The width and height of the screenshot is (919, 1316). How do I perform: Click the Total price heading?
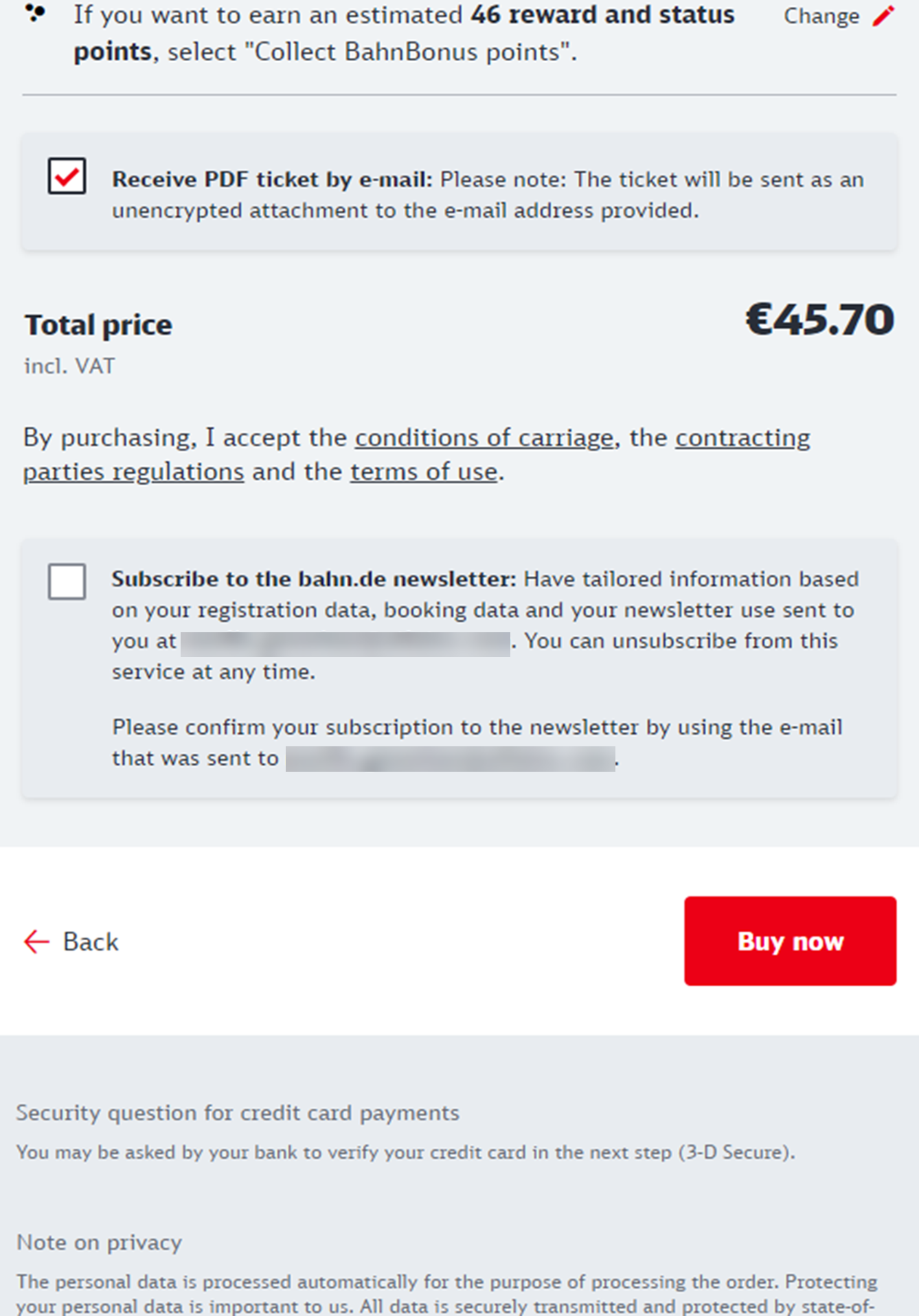[x=98, y=325]
